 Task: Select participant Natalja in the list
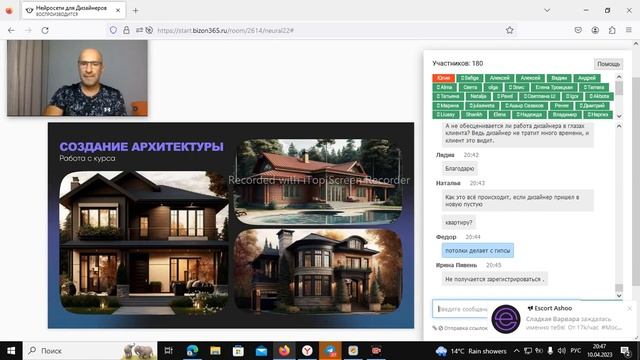click(x=478, y=96)
